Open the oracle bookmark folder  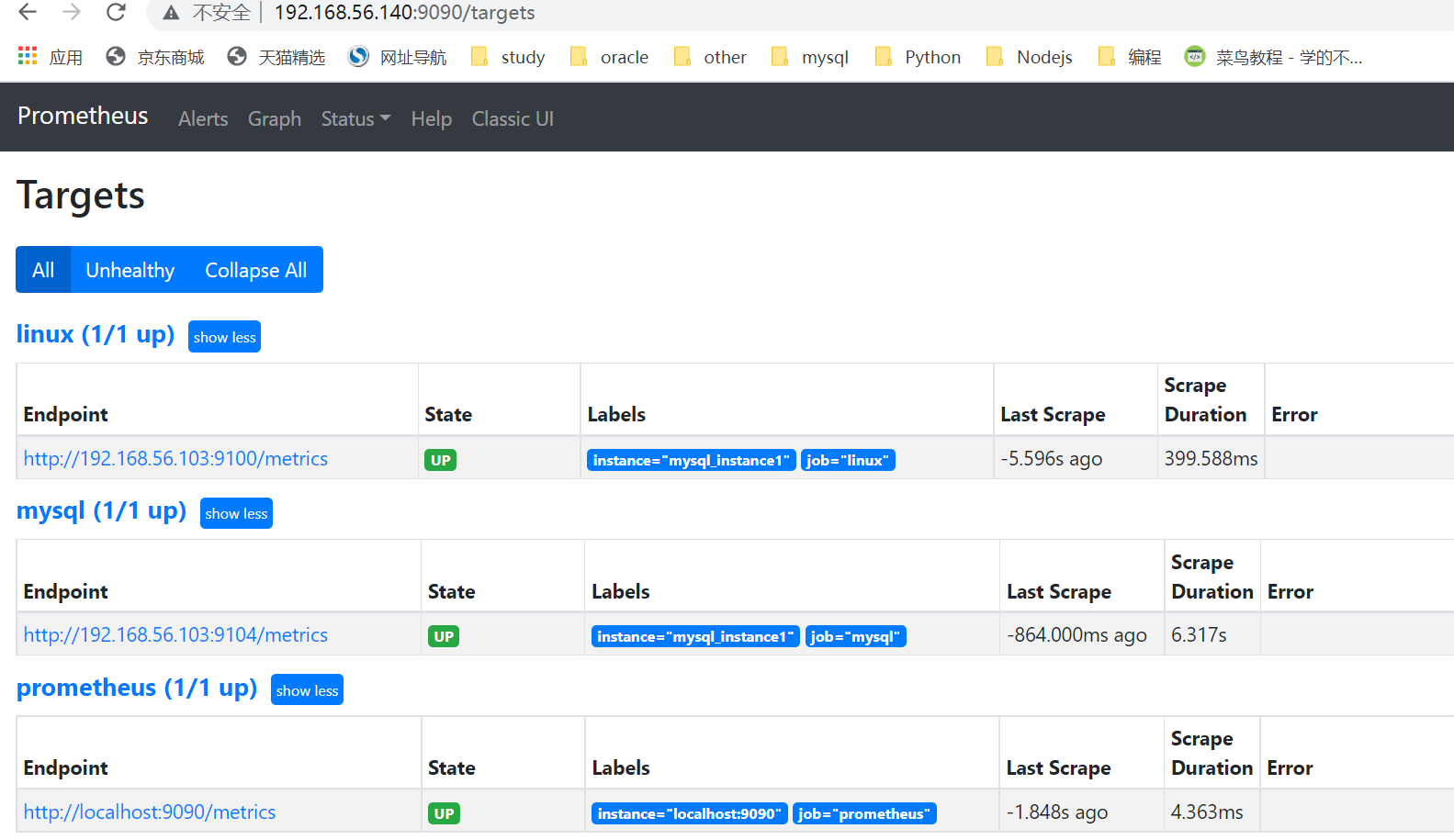tap(609, 57)
